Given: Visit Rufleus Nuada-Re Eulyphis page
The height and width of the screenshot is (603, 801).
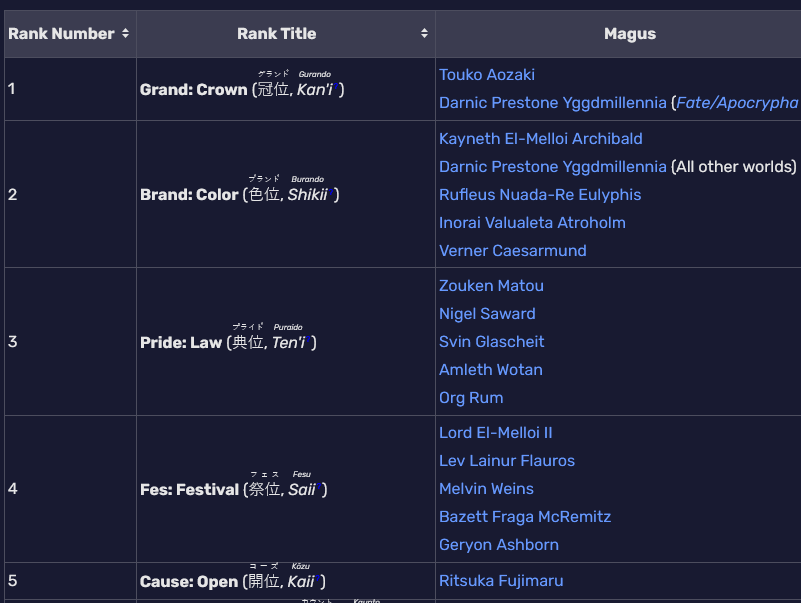Looking at the screenshot, I should click(540, 195).
